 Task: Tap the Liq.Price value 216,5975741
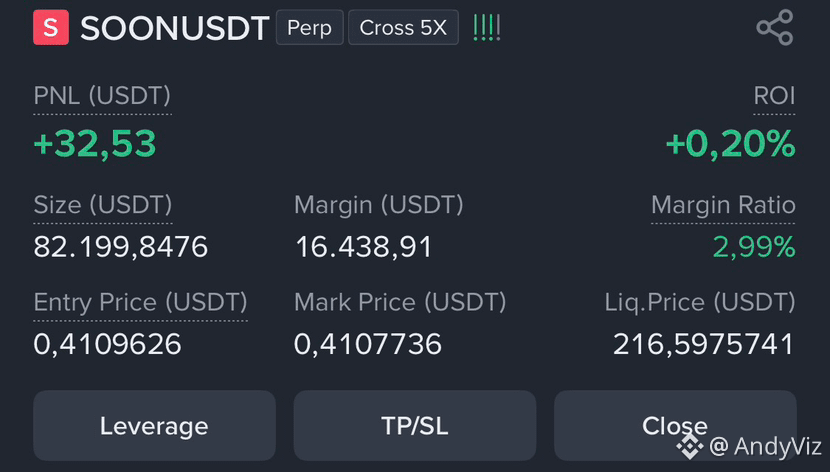click(x=703, y=344)
